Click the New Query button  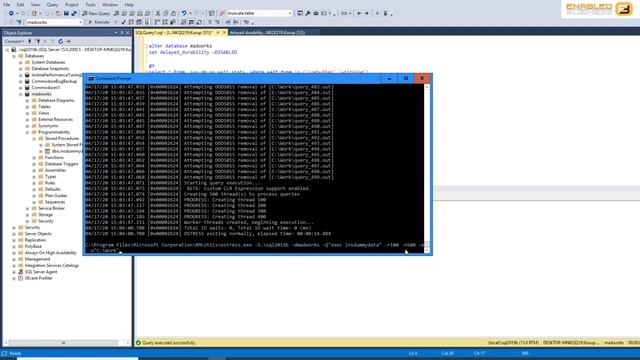tap(96, 13)
